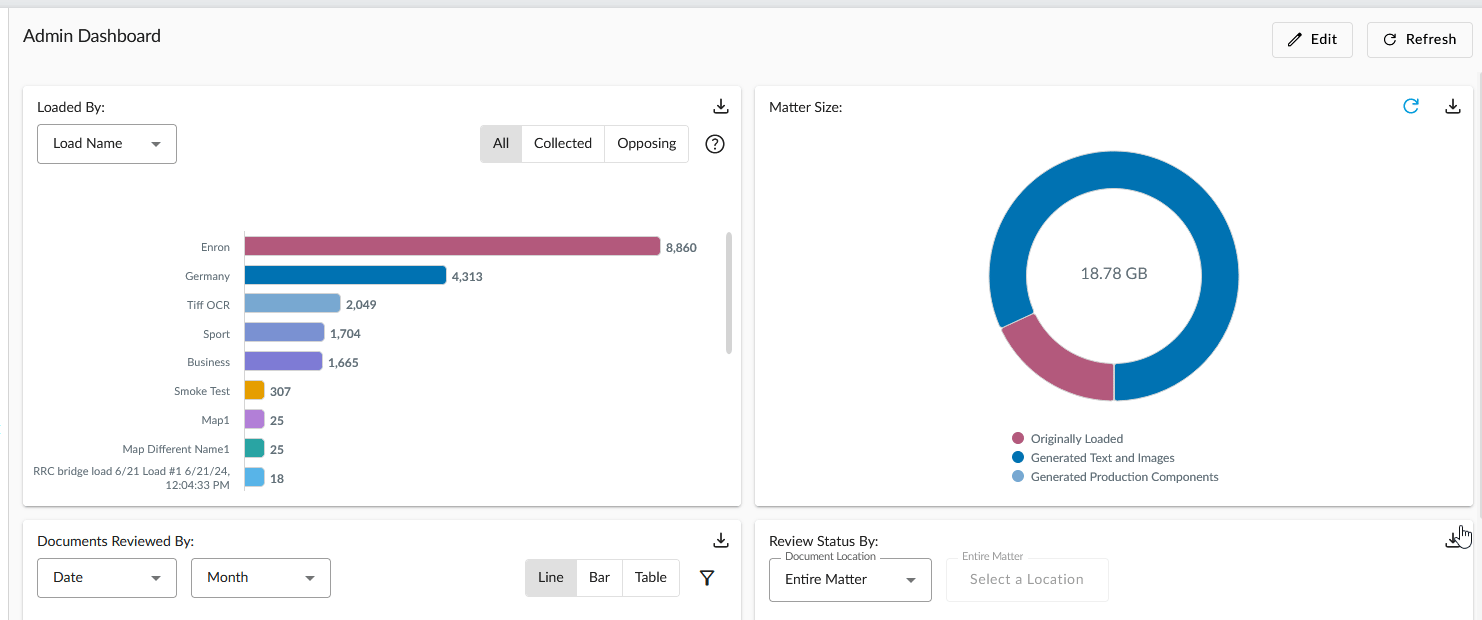The width and height of the screenshot is (1482, 620).
Task: Expand the Month interval dropdown
Action: [x=260, y=577]
